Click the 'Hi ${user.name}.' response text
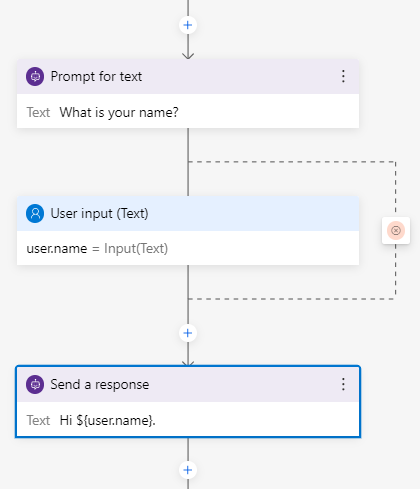 pyautogui.click(x=107, y=420)
